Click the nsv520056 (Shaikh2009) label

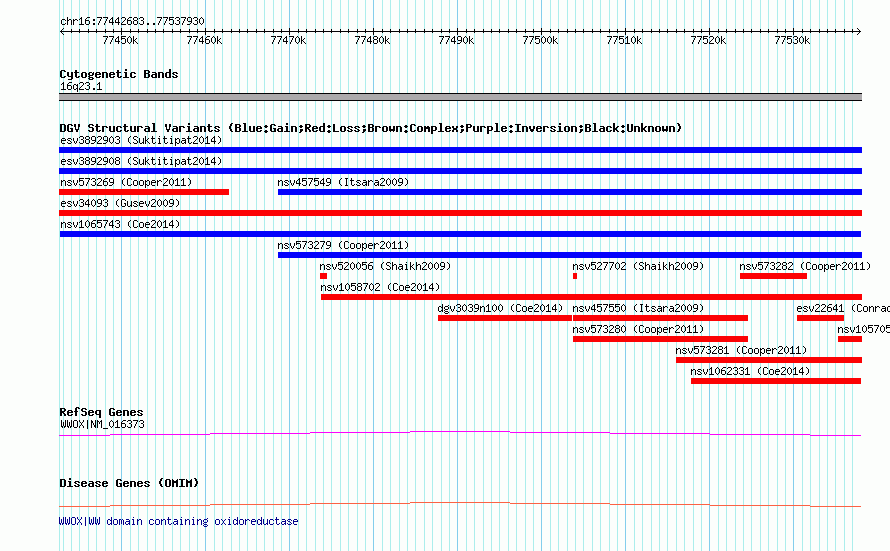coord(385,266)
